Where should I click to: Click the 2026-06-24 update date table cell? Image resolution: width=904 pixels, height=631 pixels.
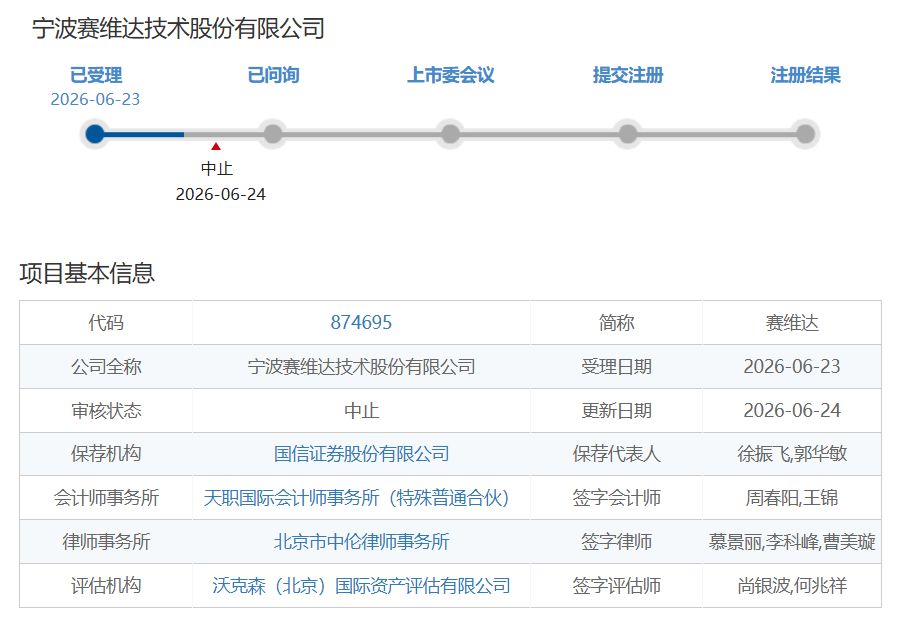point(792,410)
